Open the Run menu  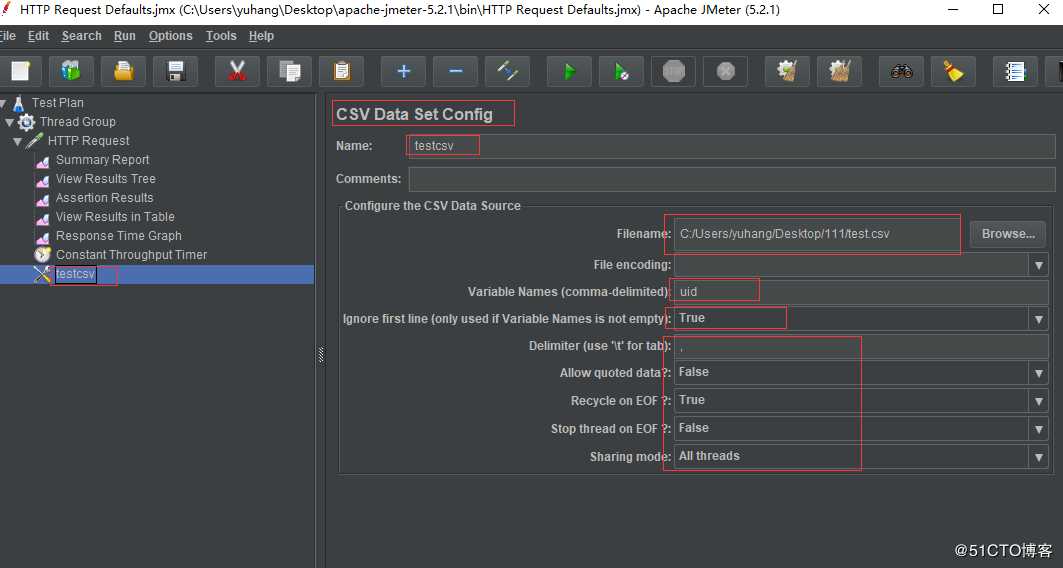[x=125, y=36]
